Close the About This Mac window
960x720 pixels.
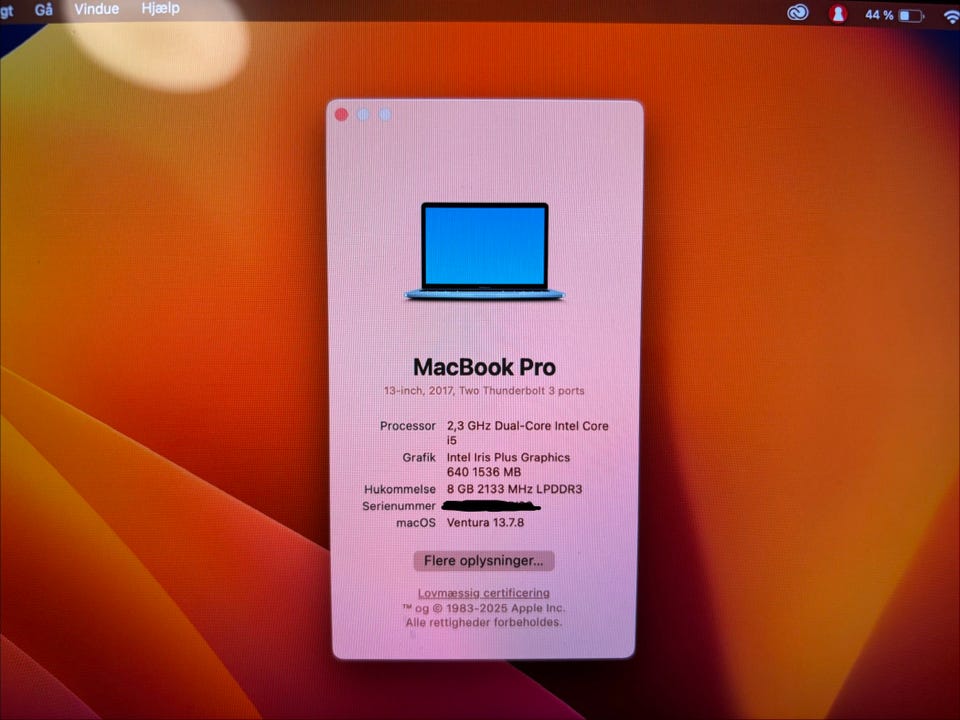click(x=342, y=114)
